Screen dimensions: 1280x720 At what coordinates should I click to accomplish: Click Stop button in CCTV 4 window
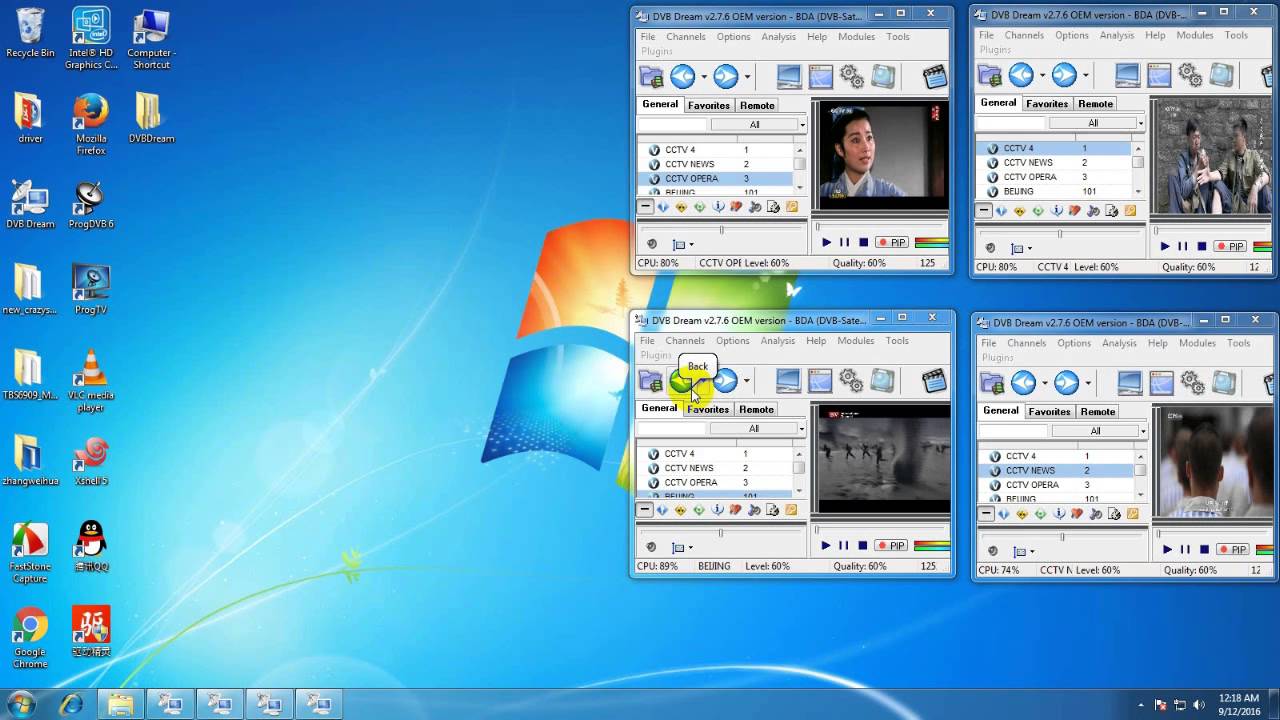[x=1202, y=247]
